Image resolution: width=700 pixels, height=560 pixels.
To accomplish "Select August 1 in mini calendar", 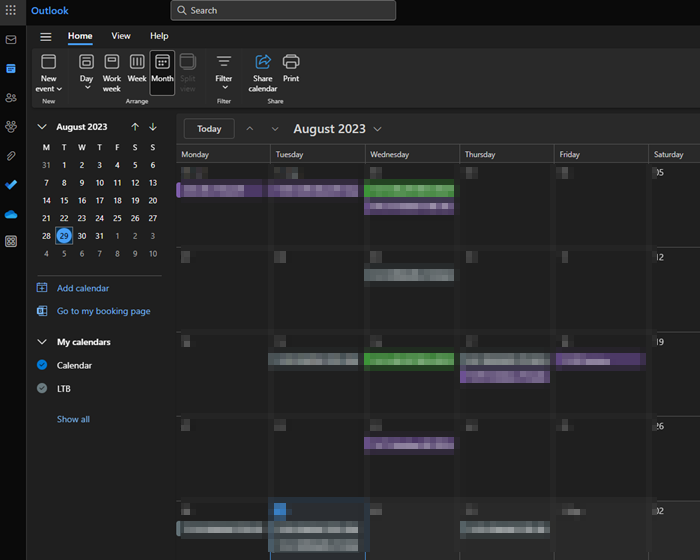I will (64, 165).
